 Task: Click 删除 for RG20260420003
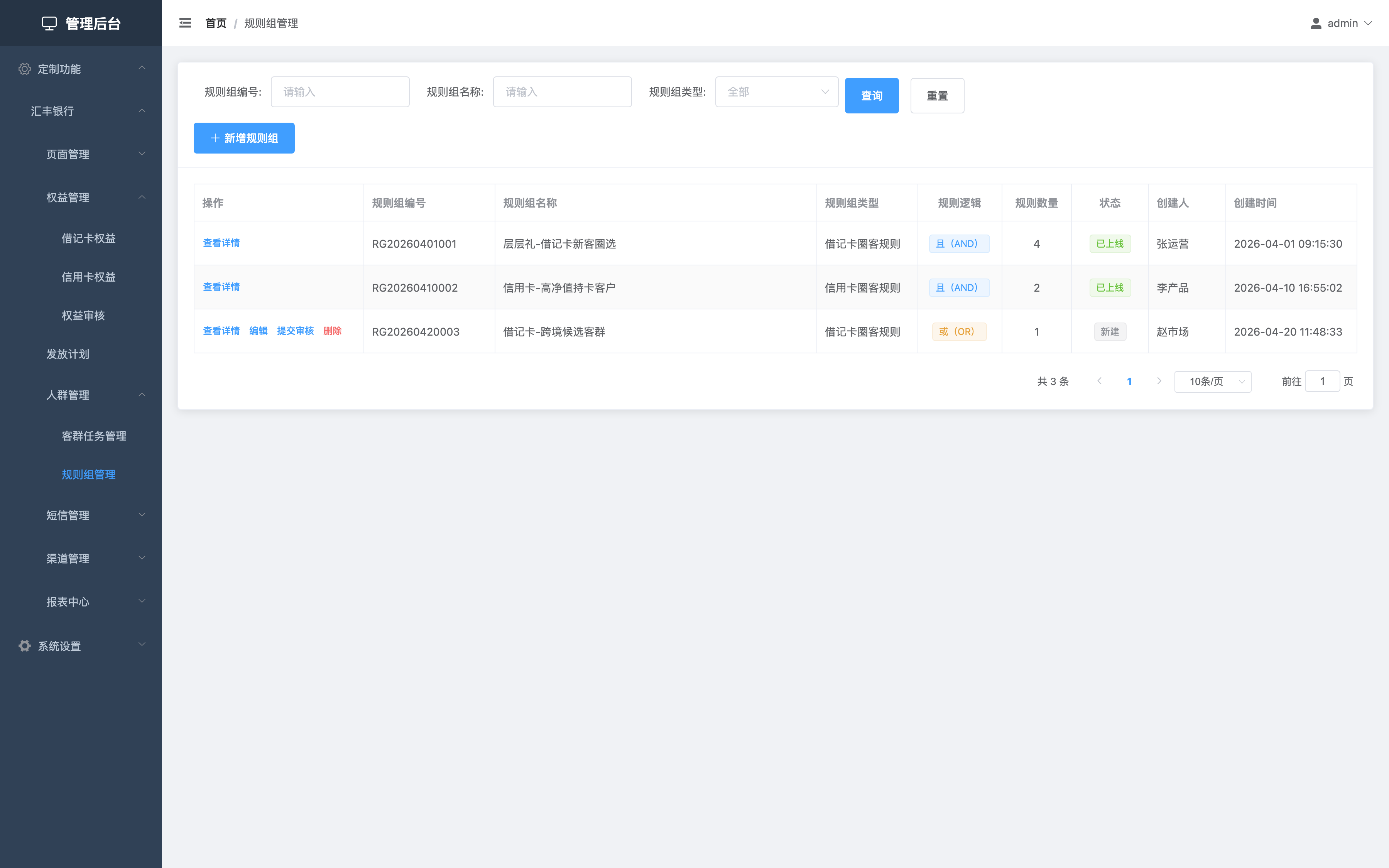click(x=332, y=331)
